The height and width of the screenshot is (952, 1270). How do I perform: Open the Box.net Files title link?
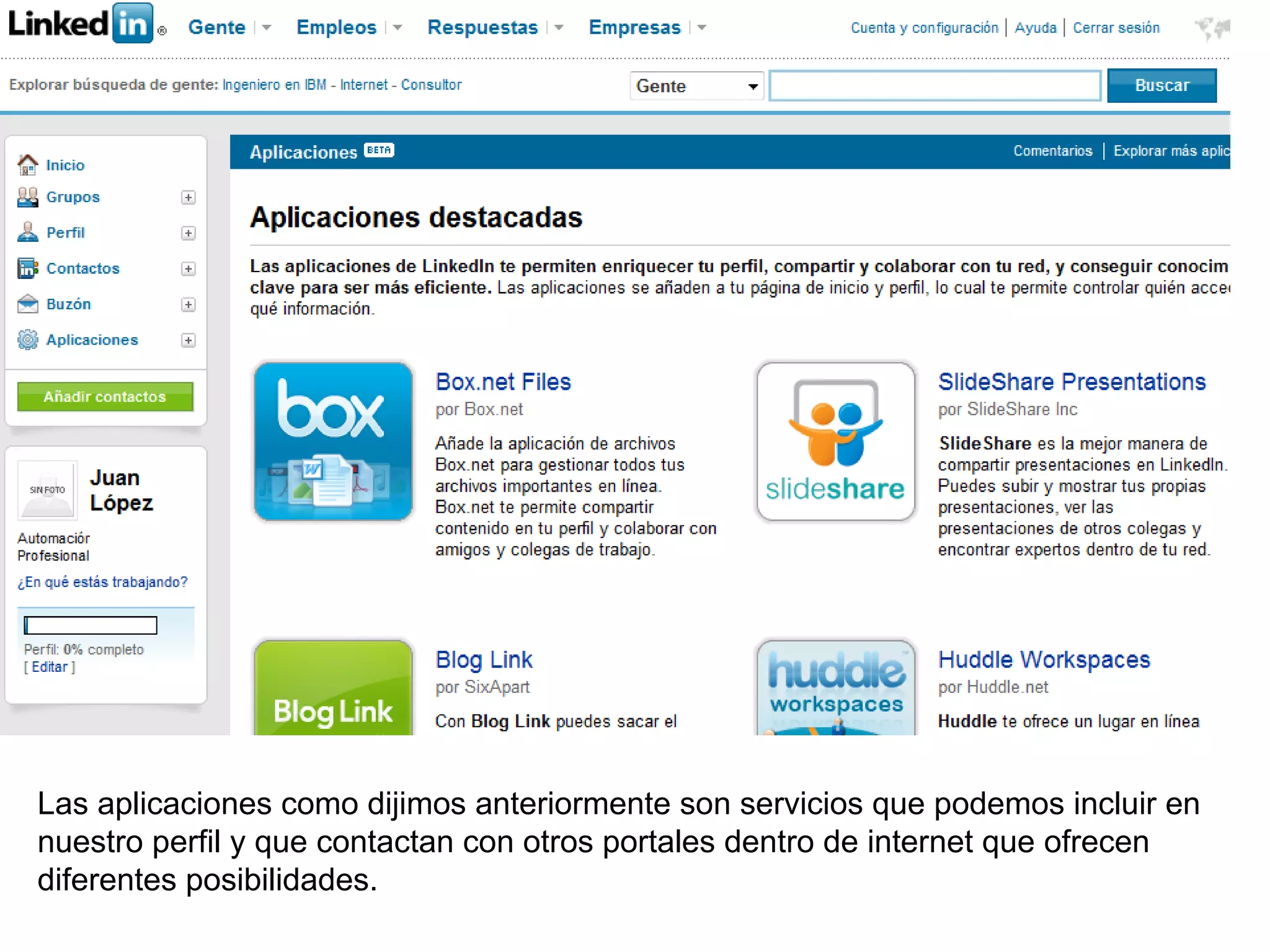click(503, 382)
